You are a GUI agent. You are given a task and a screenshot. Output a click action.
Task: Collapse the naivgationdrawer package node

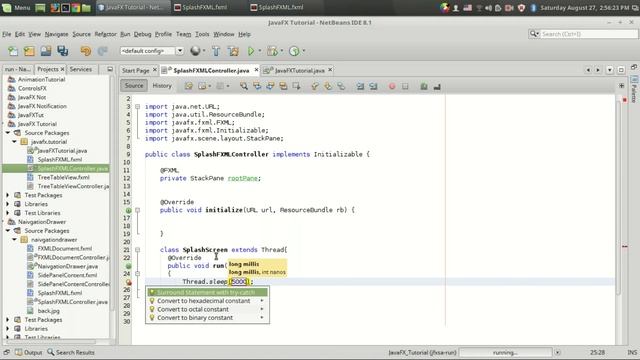coord(15,240)
